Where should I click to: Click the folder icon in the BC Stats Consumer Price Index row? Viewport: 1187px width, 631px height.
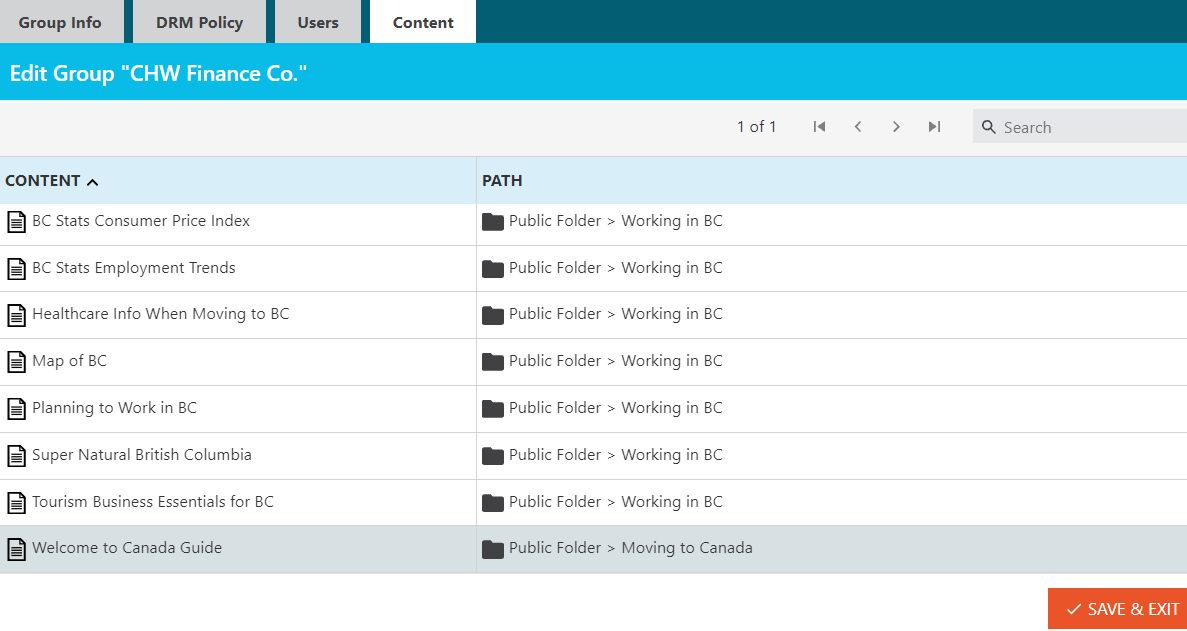(x=493, y=222)
